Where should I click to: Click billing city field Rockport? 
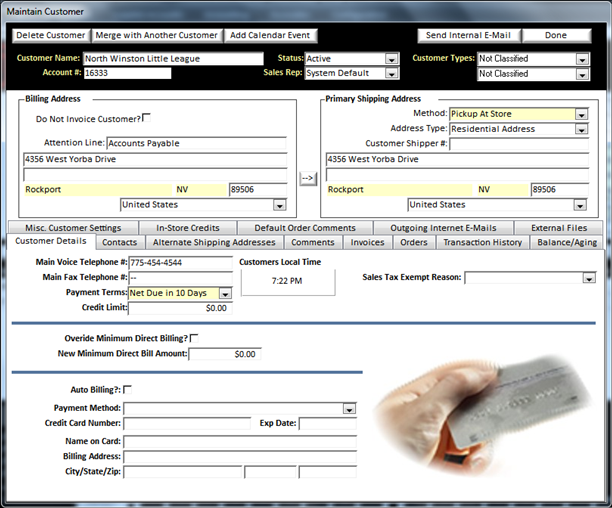[x=98, y=190]
